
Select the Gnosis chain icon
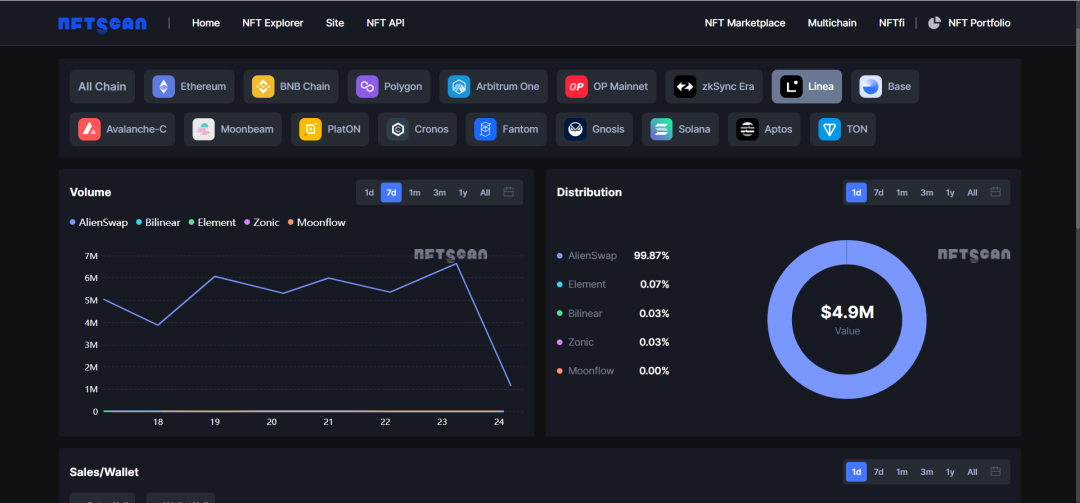pyautogui.click(x=575, y=129)
